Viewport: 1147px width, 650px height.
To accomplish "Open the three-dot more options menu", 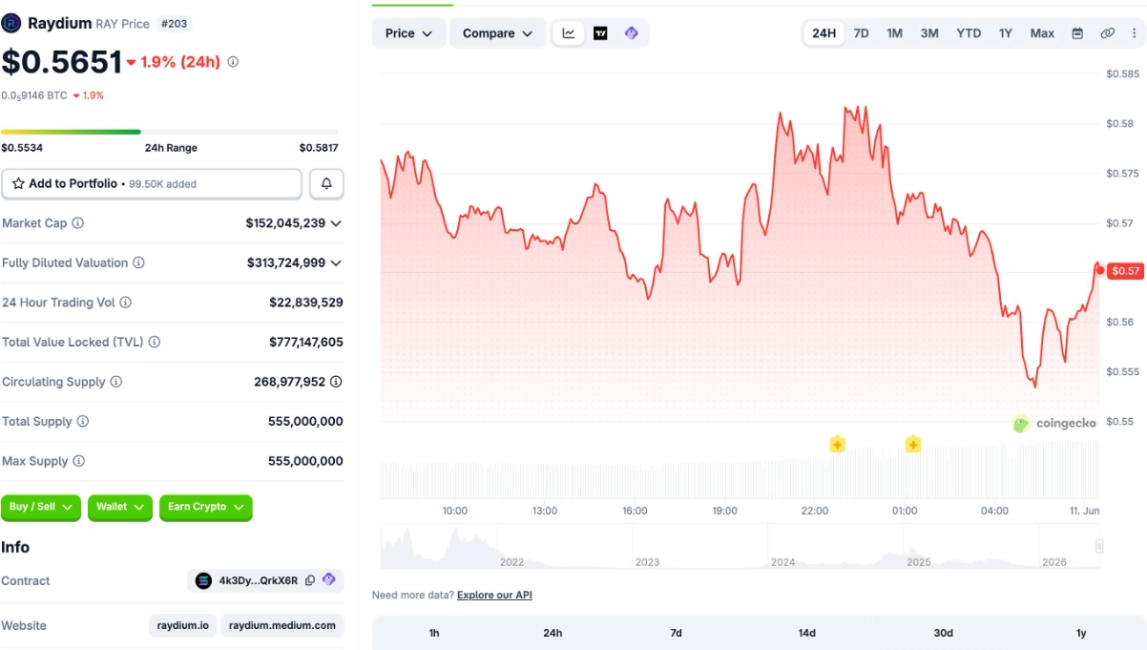I will click(x=1135, y=33).
